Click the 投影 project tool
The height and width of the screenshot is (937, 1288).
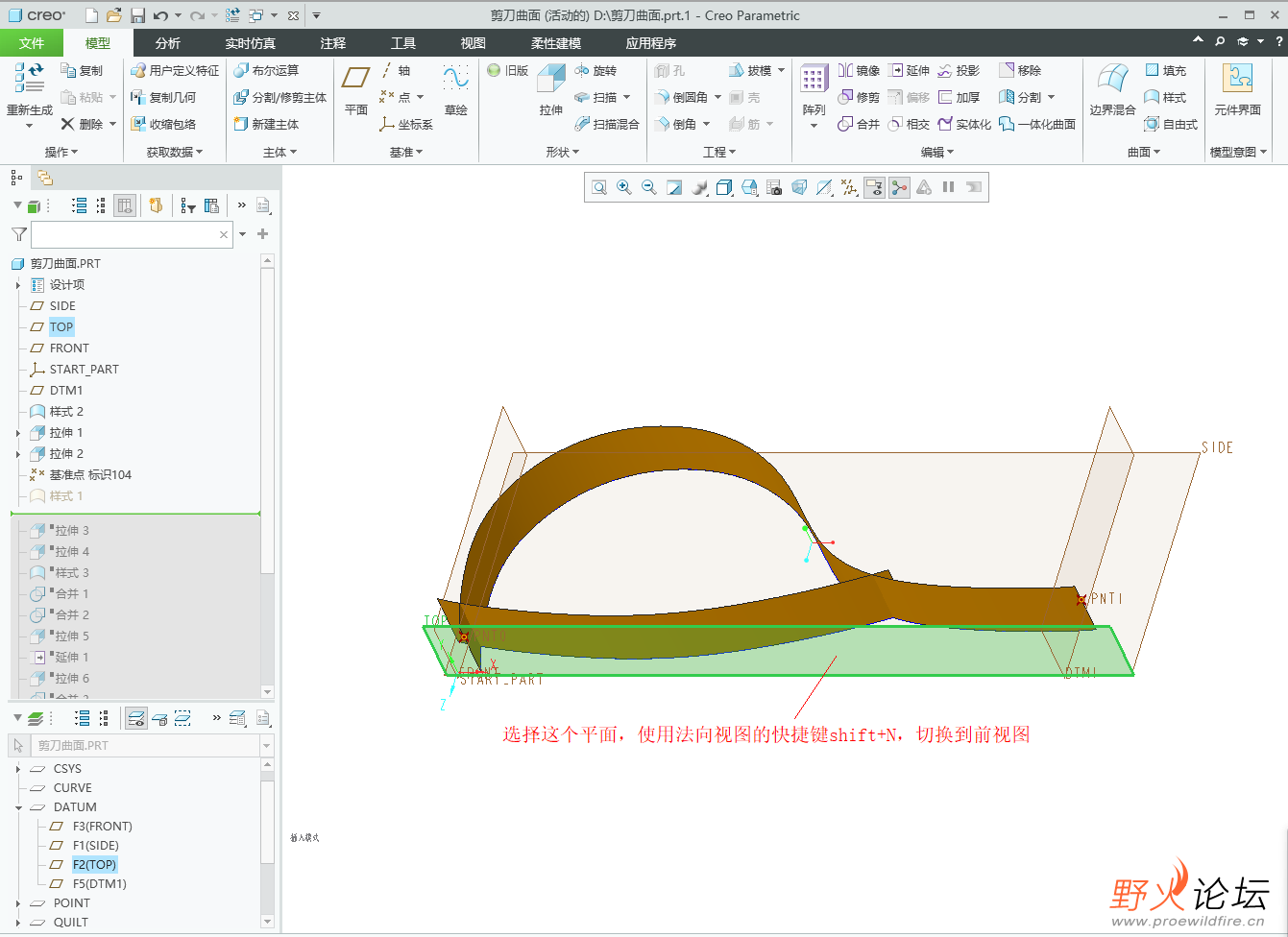[959, 70]
